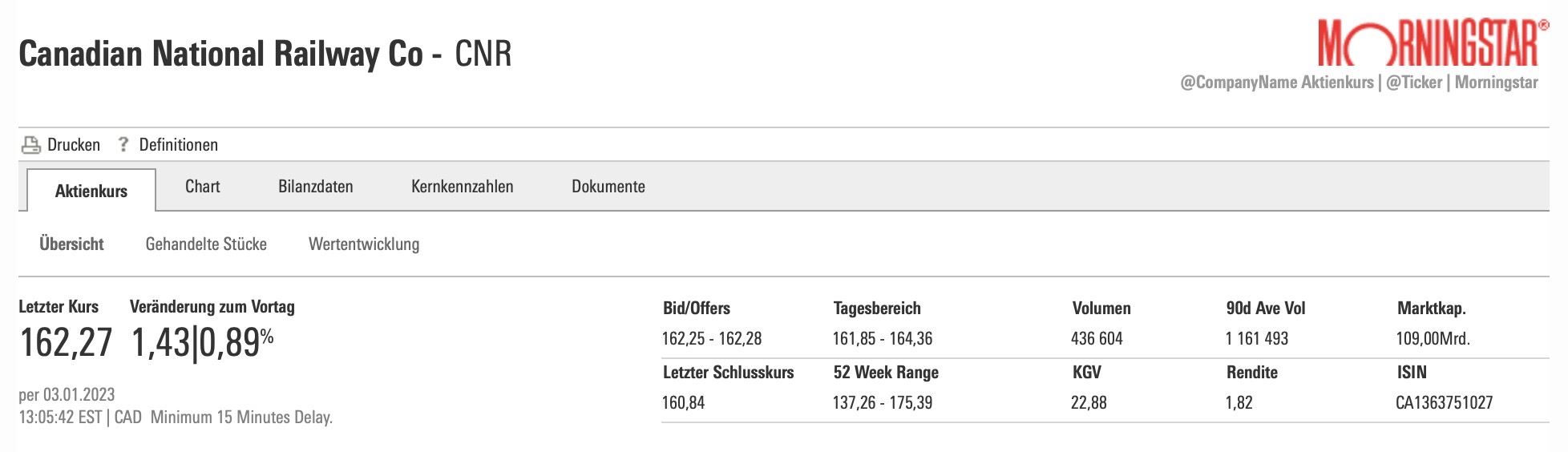Click the Canadian National Railway Co heading
1568x452 pixels.
coord(220,54)
